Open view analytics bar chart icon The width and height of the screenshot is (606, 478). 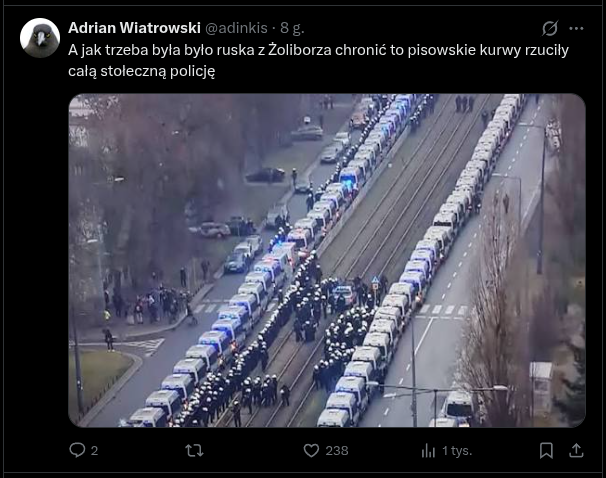point(428,451)
